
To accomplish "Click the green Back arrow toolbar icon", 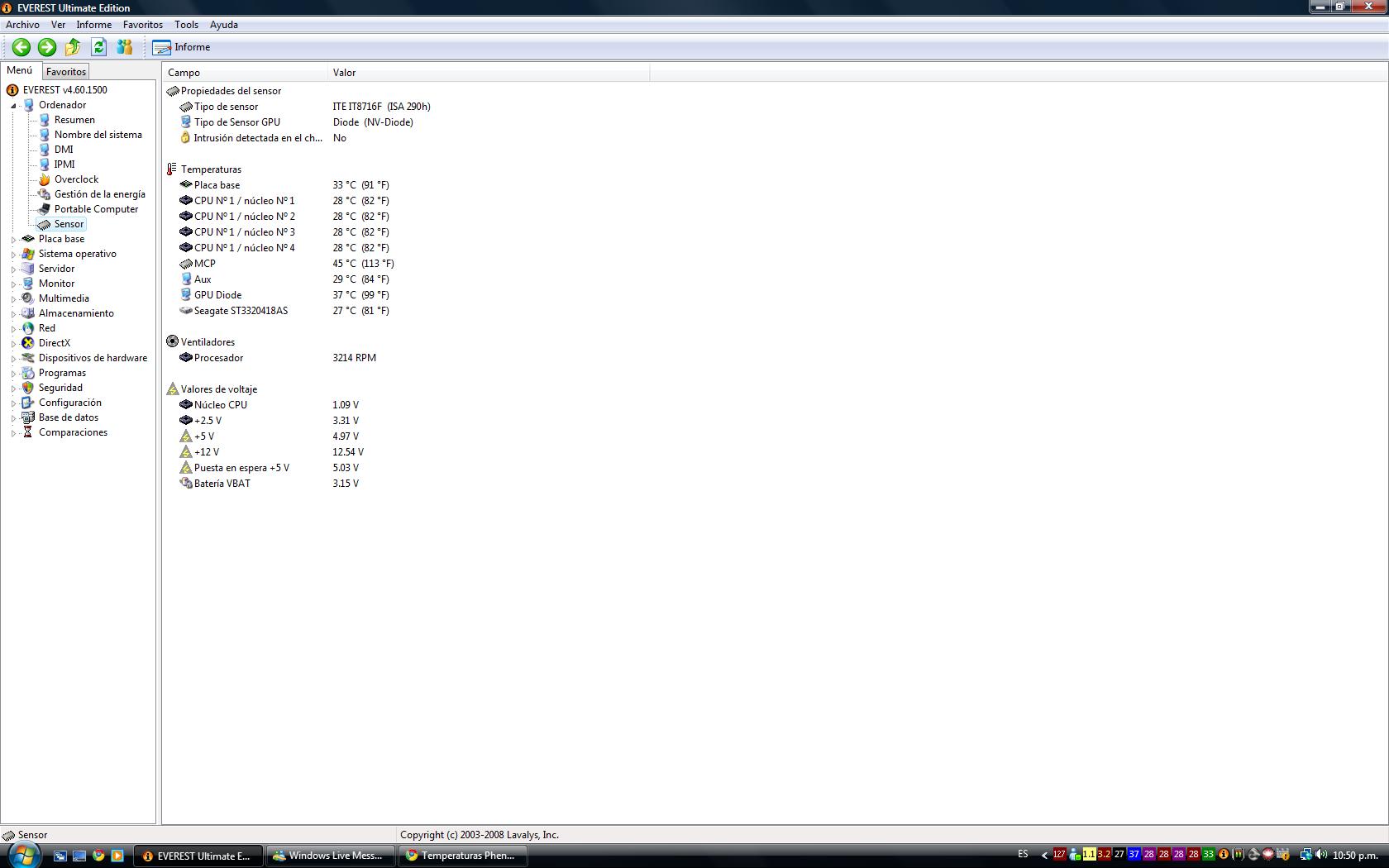I will [x=21, y=47].
